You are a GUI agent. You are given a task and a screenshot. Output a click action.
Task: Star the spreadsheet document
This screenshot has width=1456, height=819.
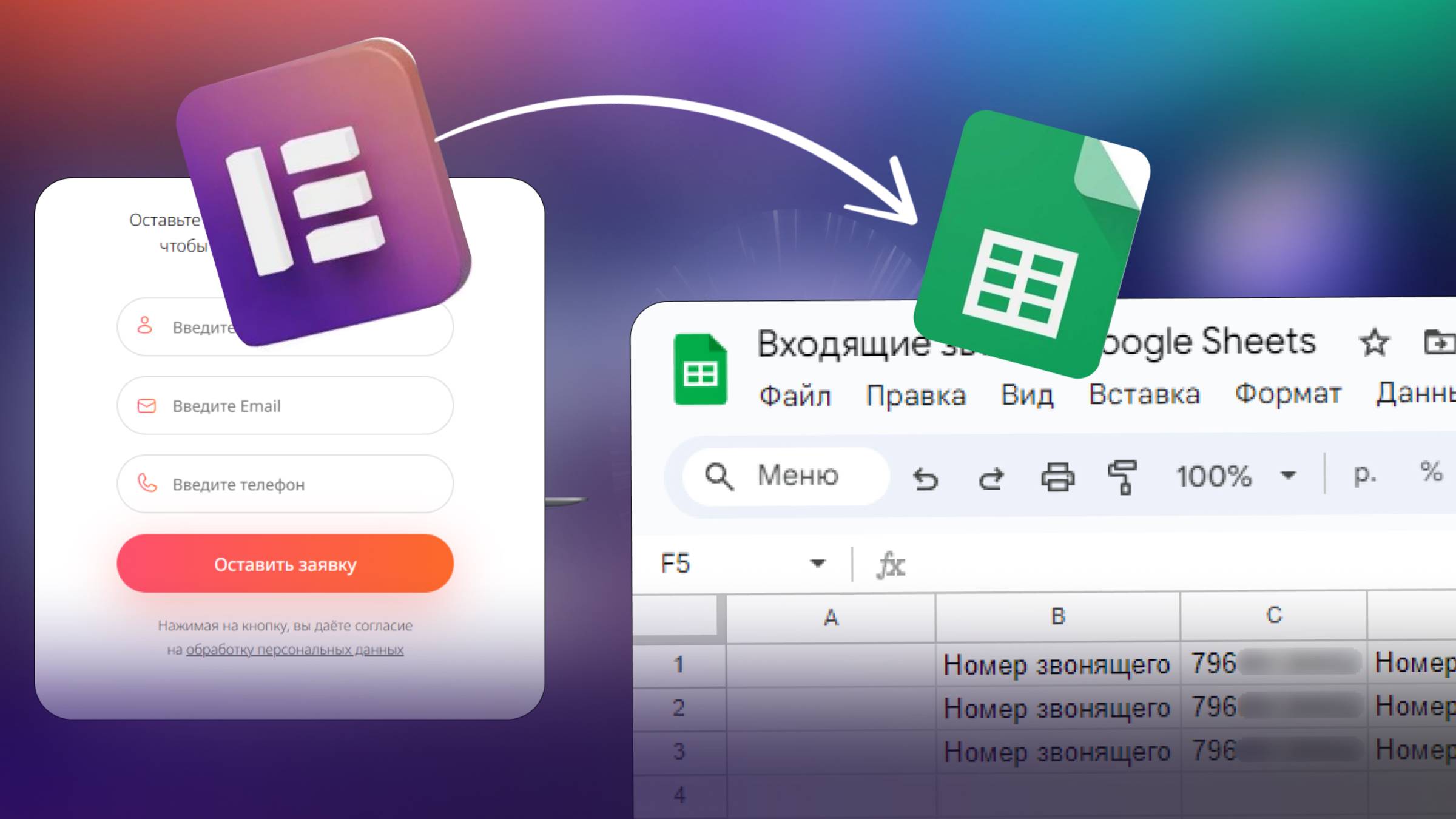[x=1373, y=343]
